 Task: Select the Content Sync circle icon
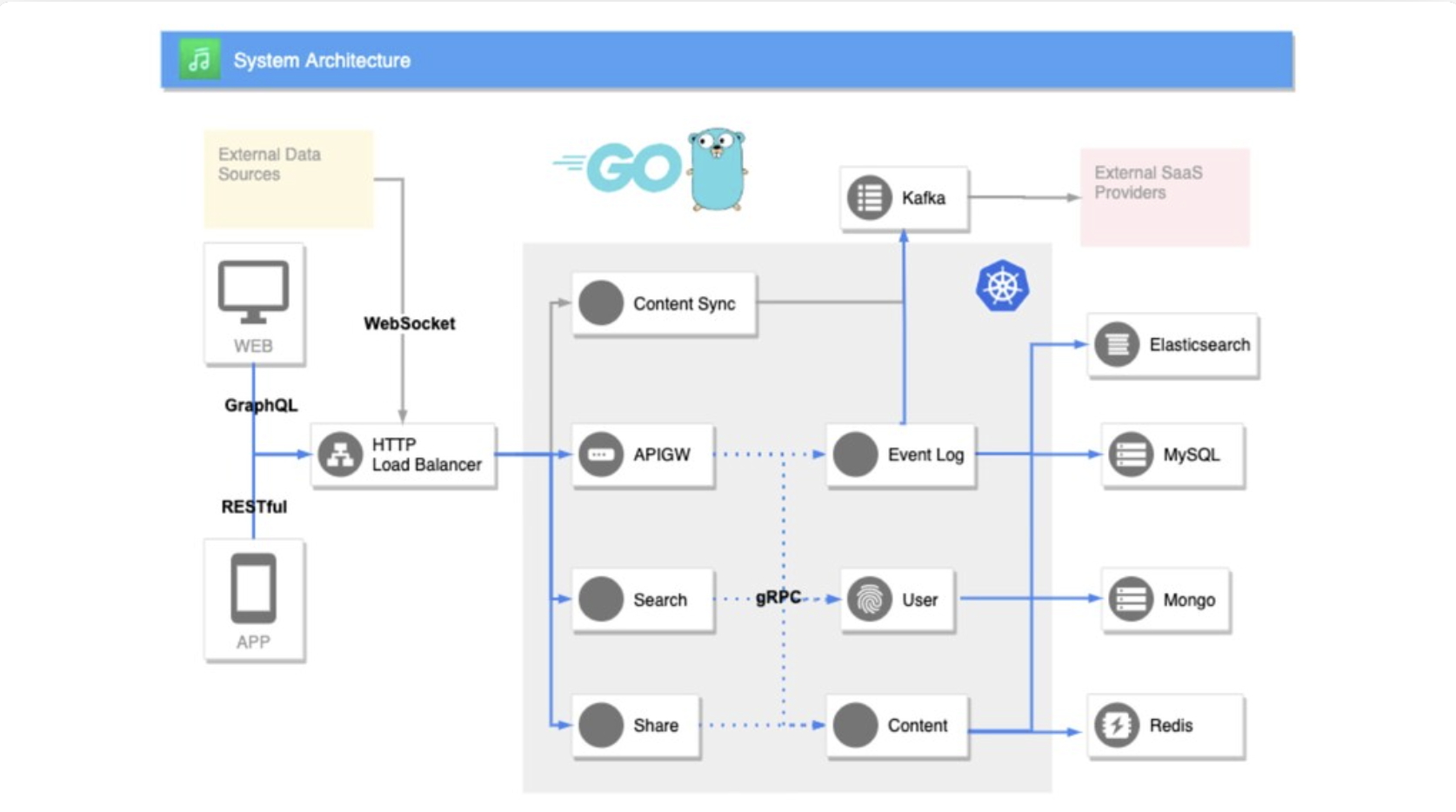point(601,303)
